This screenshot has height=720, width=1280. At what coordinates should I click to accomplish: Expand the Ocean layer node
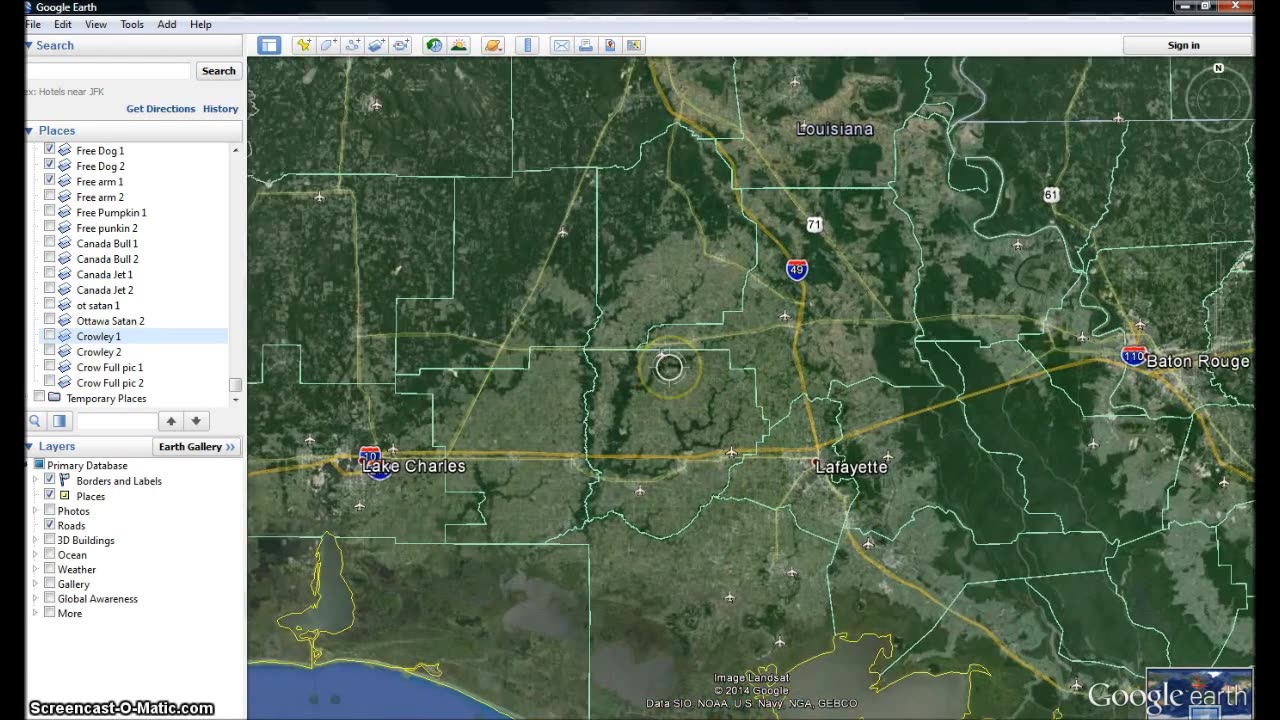(37, 554)
